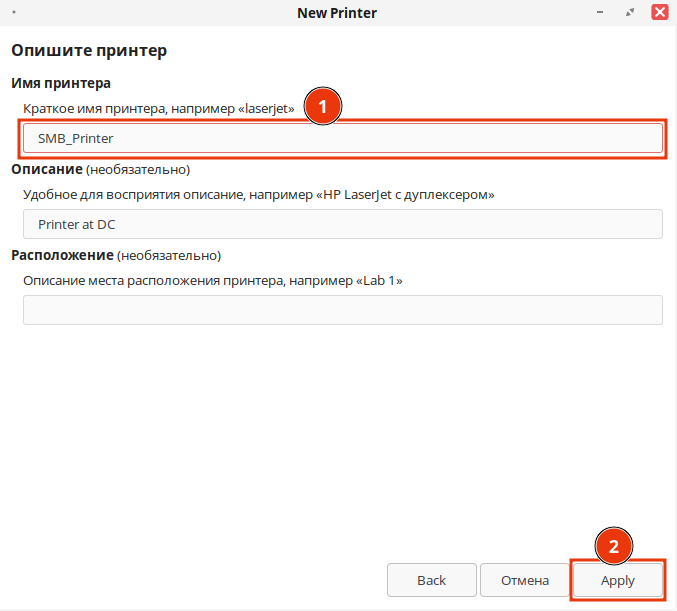Minimize the New Printer window

601,13
